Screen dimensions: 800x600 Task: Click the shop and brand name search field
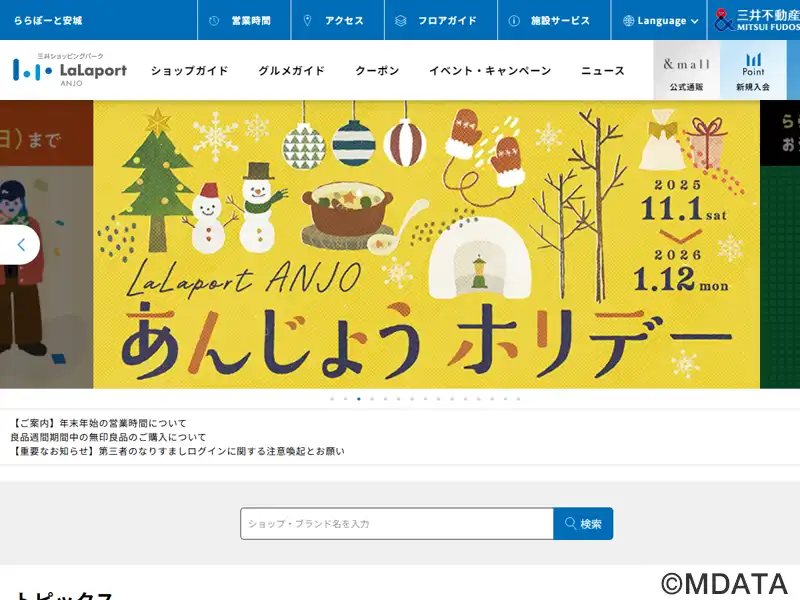coord(397,523)
